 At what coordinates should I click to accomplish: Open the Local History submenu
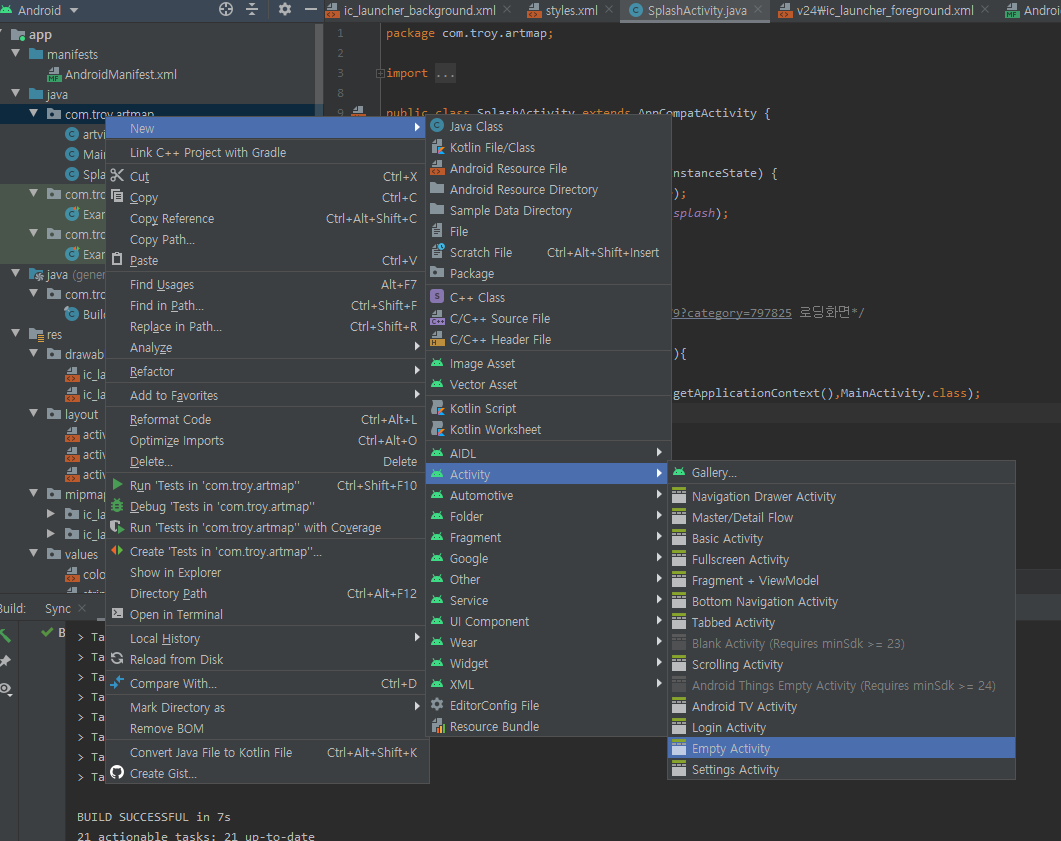click(x=267, y=638)
